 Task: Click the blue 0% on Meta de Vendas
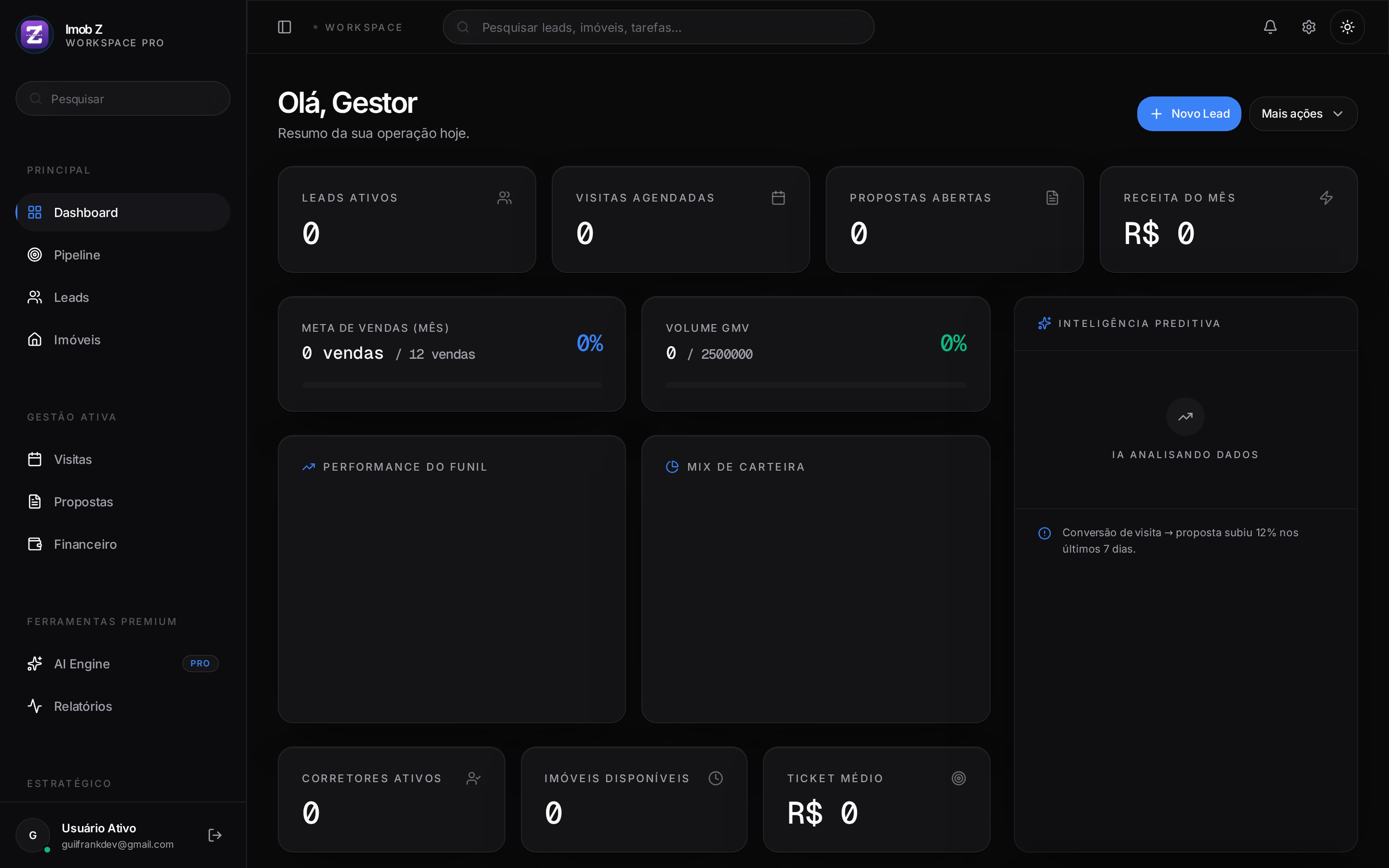589,343
